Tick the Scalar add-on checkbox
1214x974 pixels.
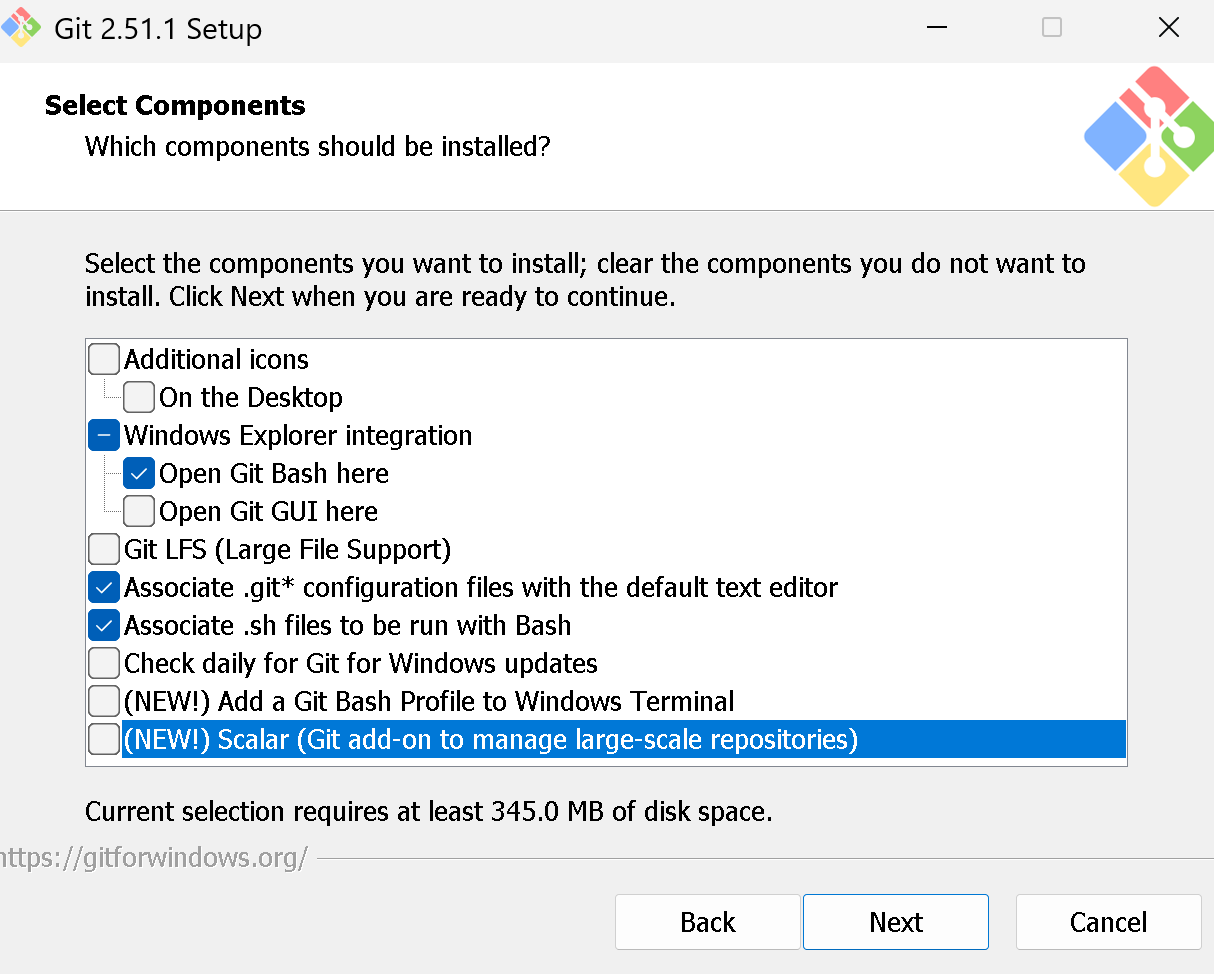[x=104, y=740]
